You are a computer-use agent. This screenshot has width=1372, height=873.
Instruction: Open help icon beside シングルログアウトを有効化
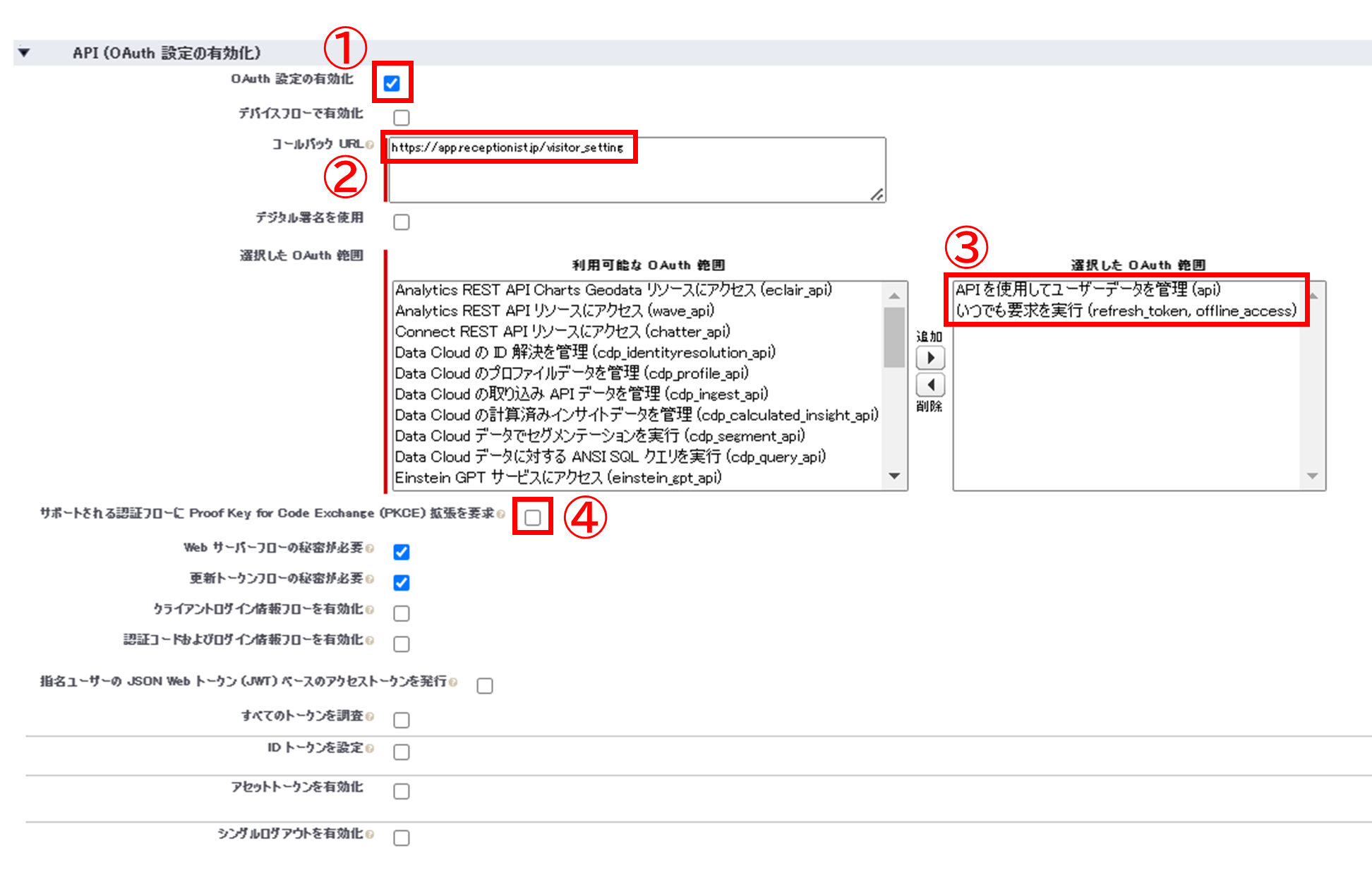[x=370, y=834]
